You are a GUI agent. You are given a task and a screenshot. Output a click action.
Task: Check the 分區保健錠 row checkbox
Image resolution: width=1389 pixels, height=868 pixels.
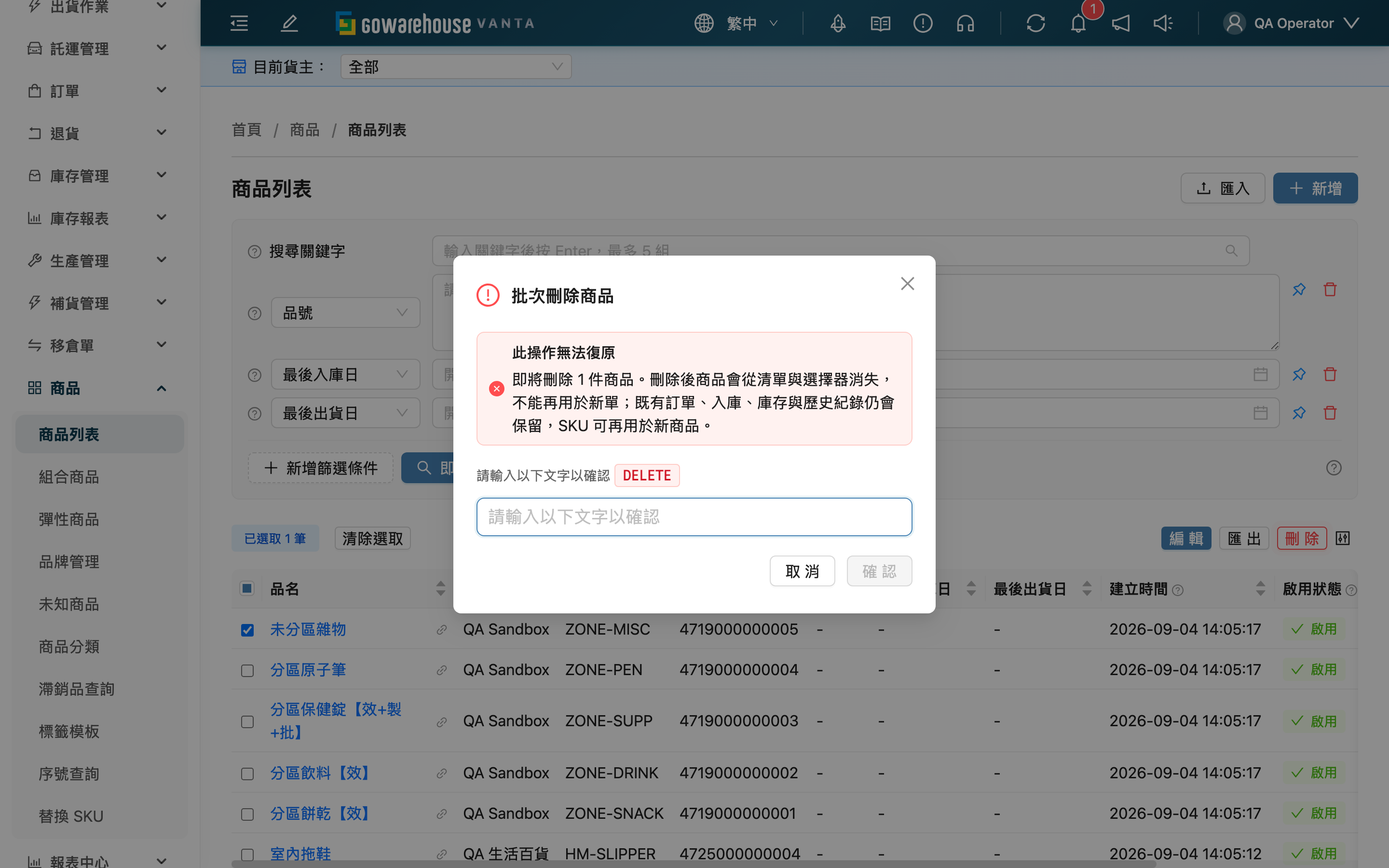click(247, 721)
